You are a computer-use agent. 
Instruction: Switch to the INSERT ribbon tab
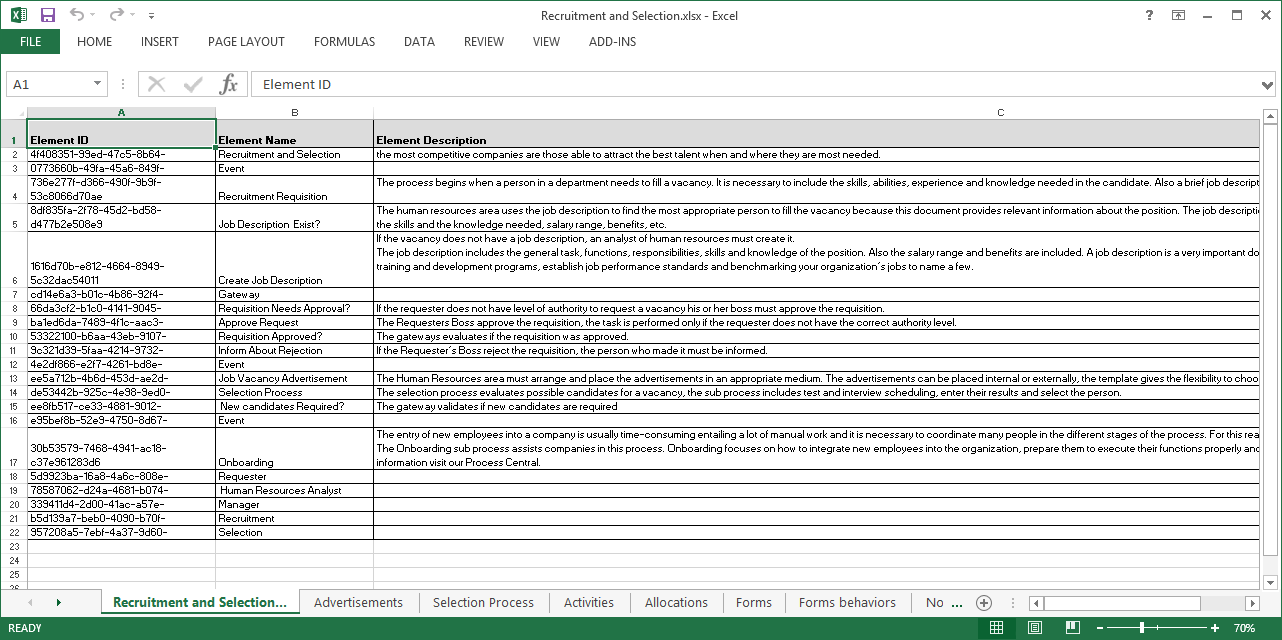pyautogui.click(x=160, y=42)
